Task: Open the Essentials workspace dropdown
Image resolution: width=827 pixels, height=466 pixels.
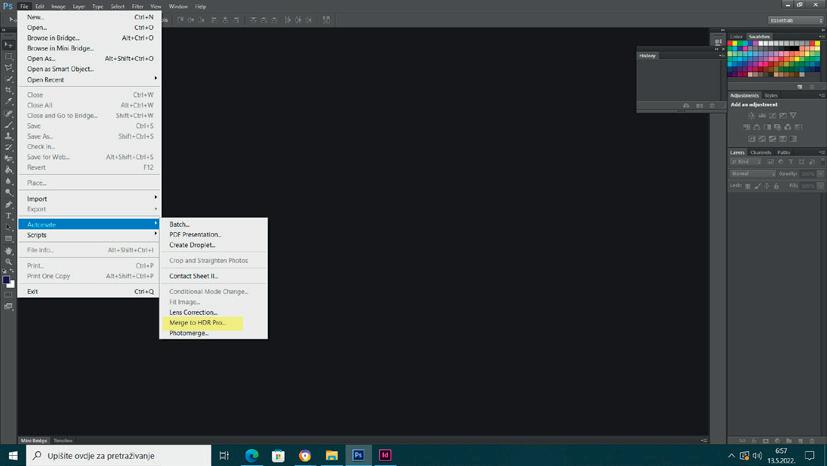Action: (x=796, y=20)
